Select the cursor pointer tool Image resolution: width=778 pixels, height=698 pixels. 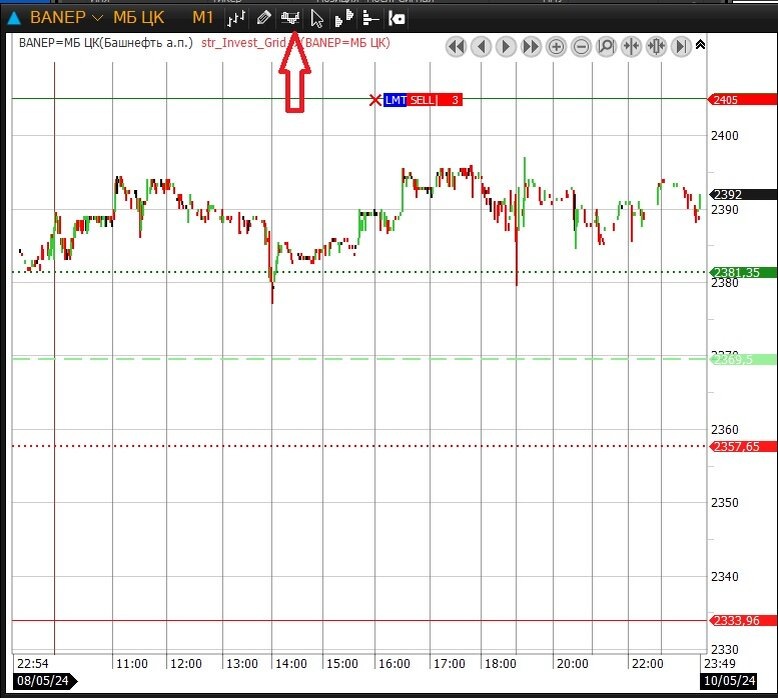click(317, 19)
